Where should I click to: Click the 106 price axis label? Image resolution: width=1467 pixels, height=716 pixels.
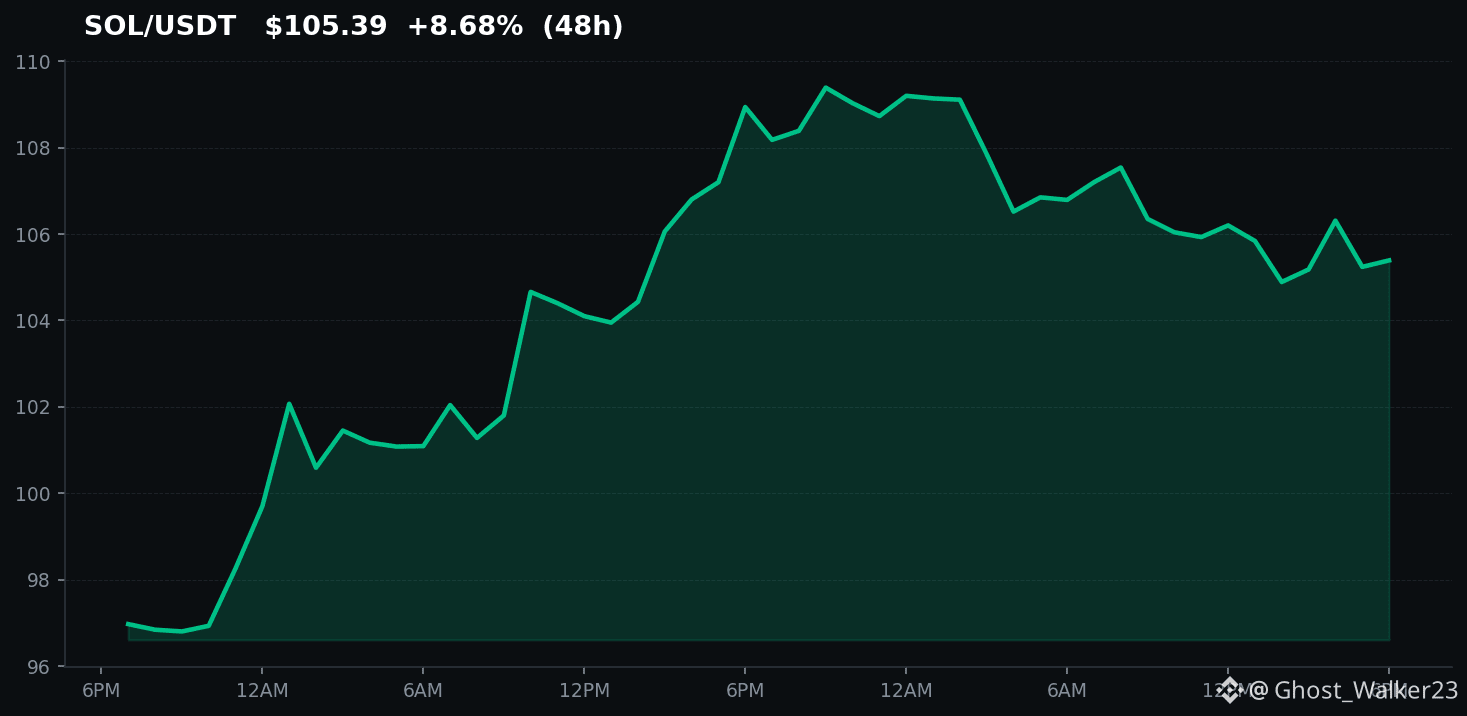33,235
